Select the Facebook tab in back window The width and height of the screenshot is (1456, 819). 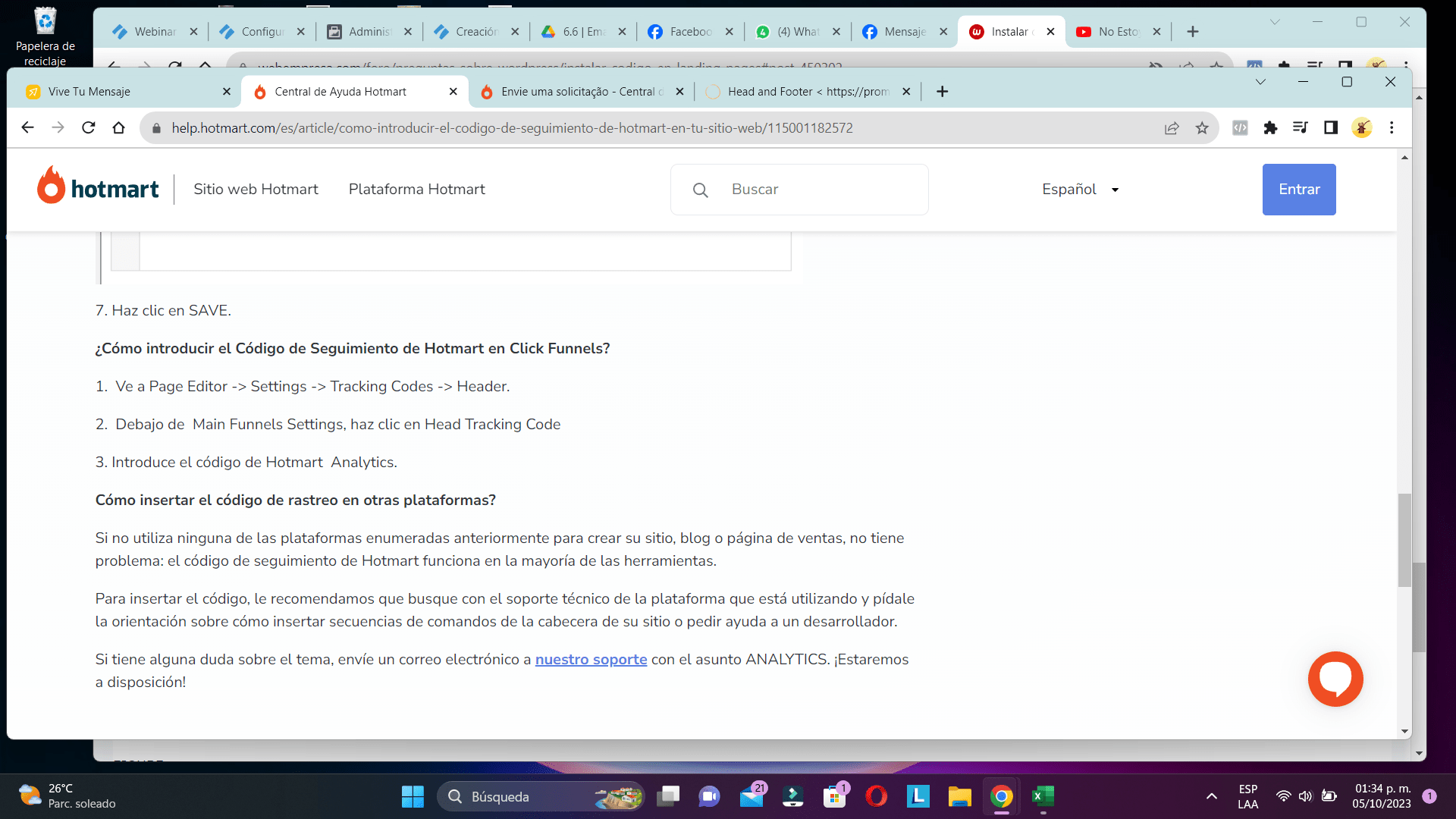689,31
